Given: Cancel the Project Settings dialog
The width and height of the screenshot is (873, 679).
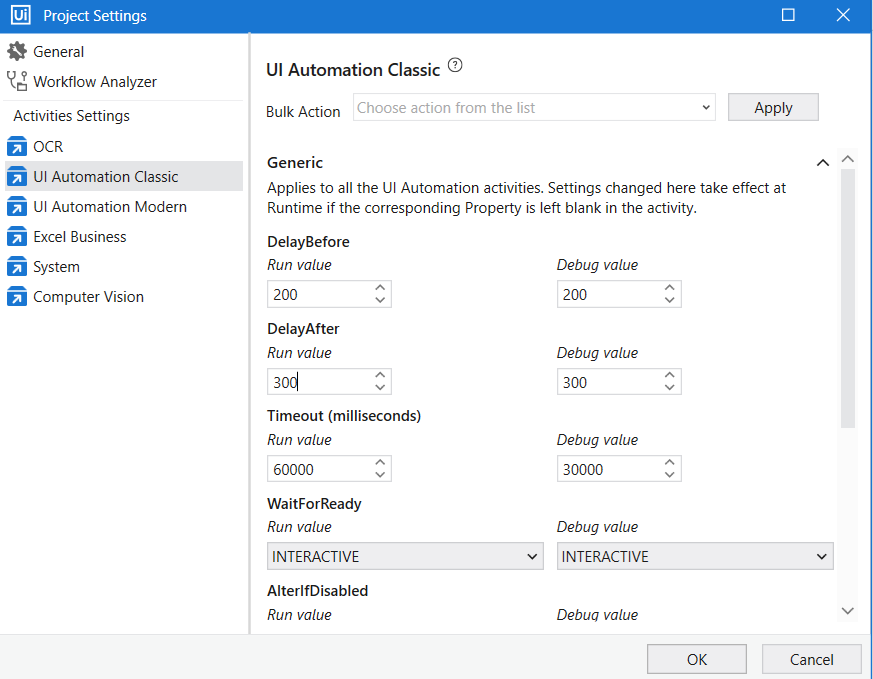Looking at the screenshot, I should (x=811, y=659).
